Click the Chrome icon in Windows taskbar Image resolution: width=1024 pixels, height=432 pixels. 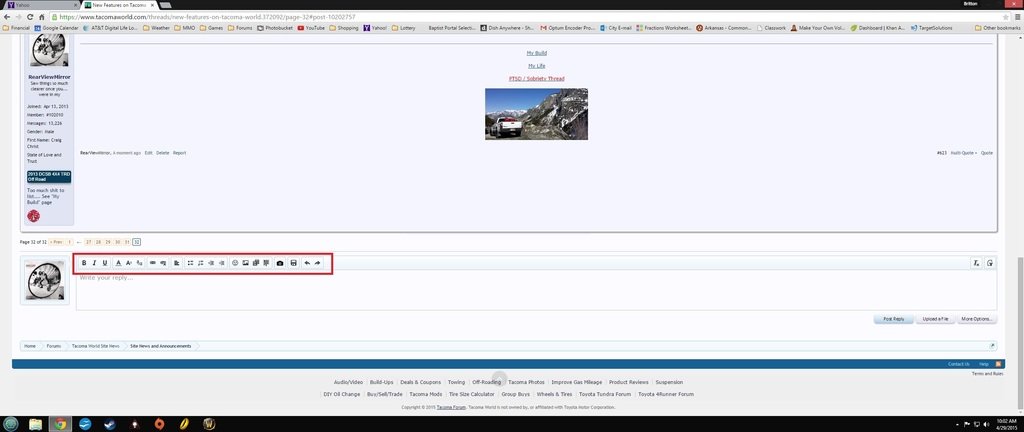(x=59, y=424)
